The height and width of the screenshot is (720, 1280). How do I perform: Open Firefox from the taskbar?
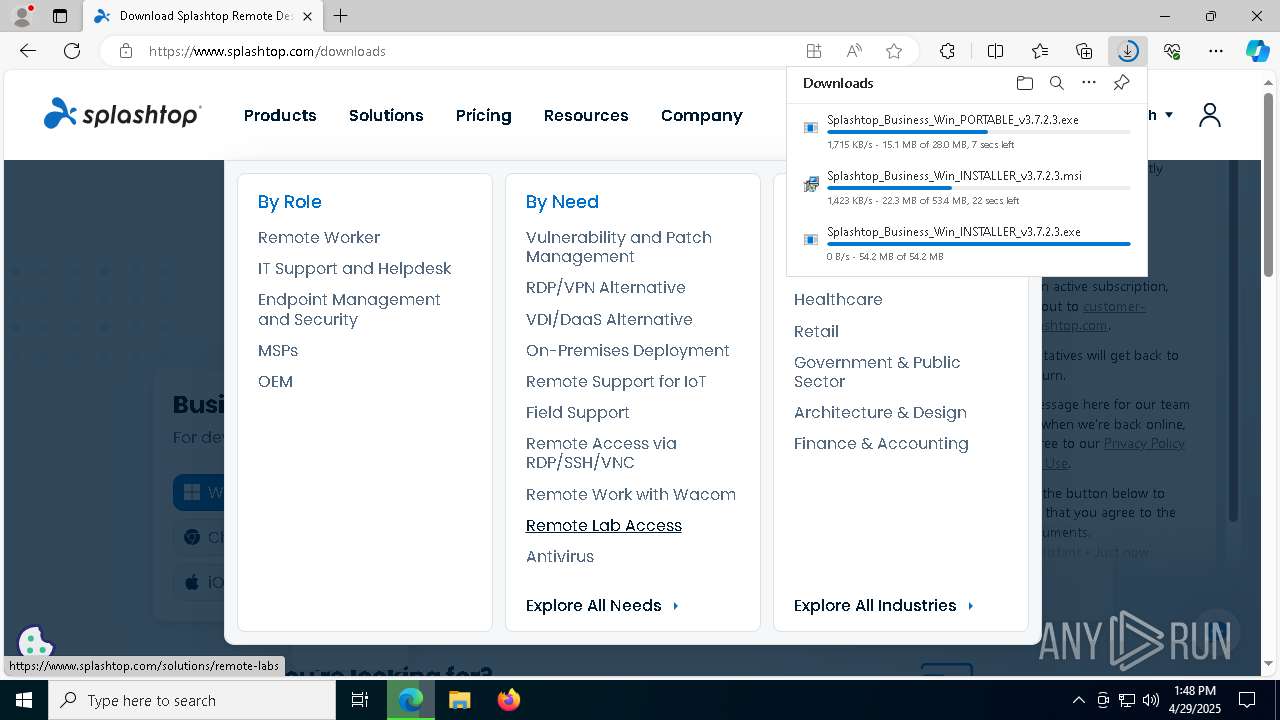[509, 700]
